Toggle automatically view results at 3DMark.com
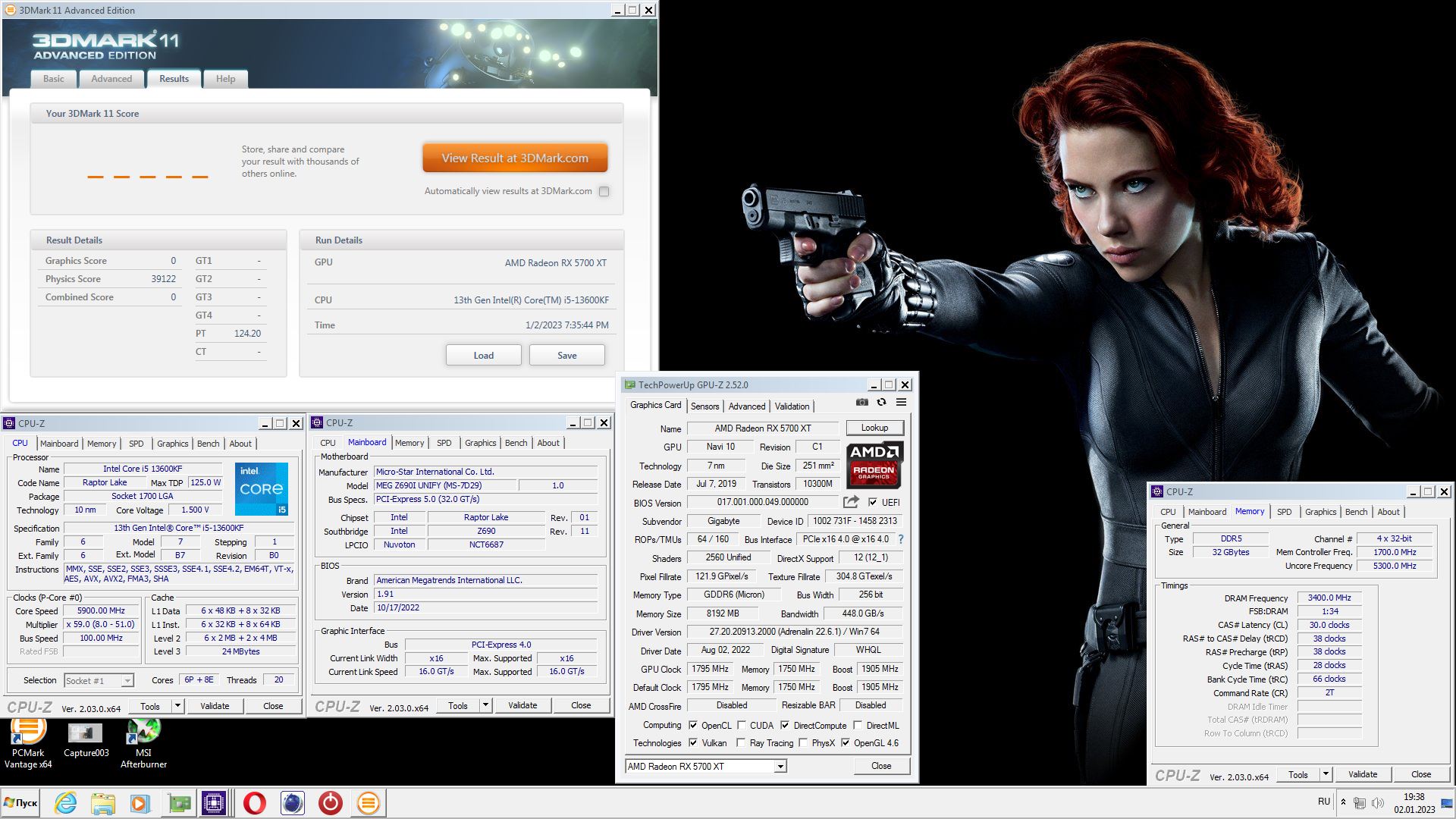1456x819 pixels. tap(604, 191)
